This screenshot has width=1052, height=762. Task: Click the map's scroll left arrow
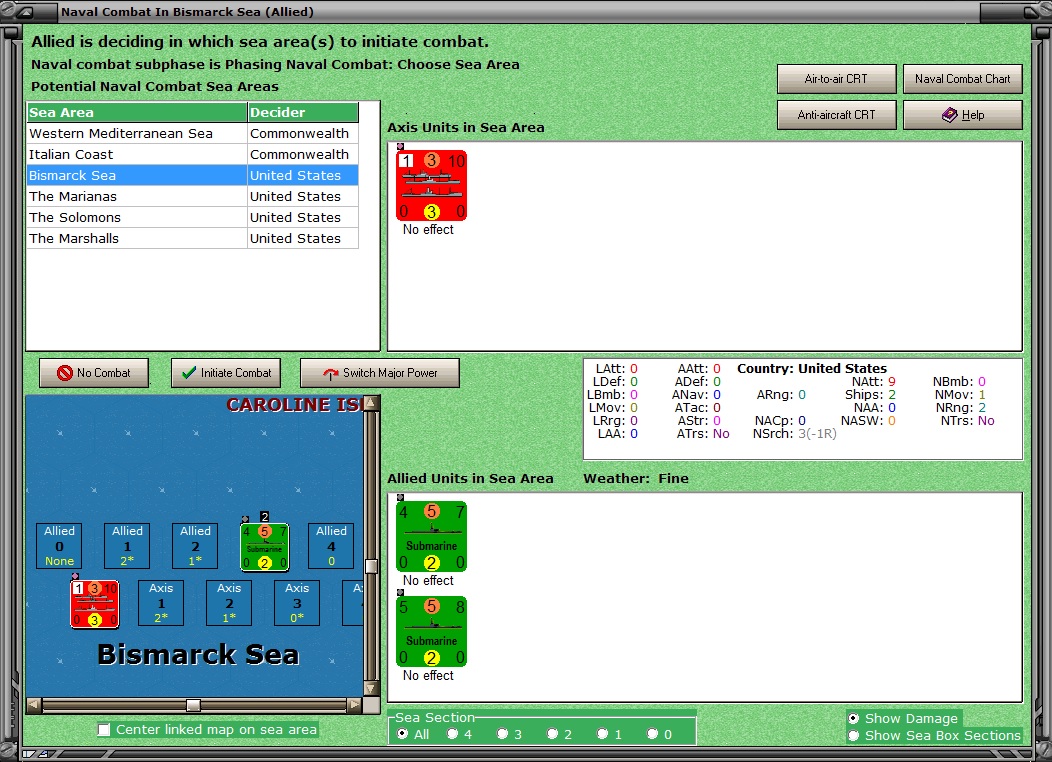pos(34,705)
